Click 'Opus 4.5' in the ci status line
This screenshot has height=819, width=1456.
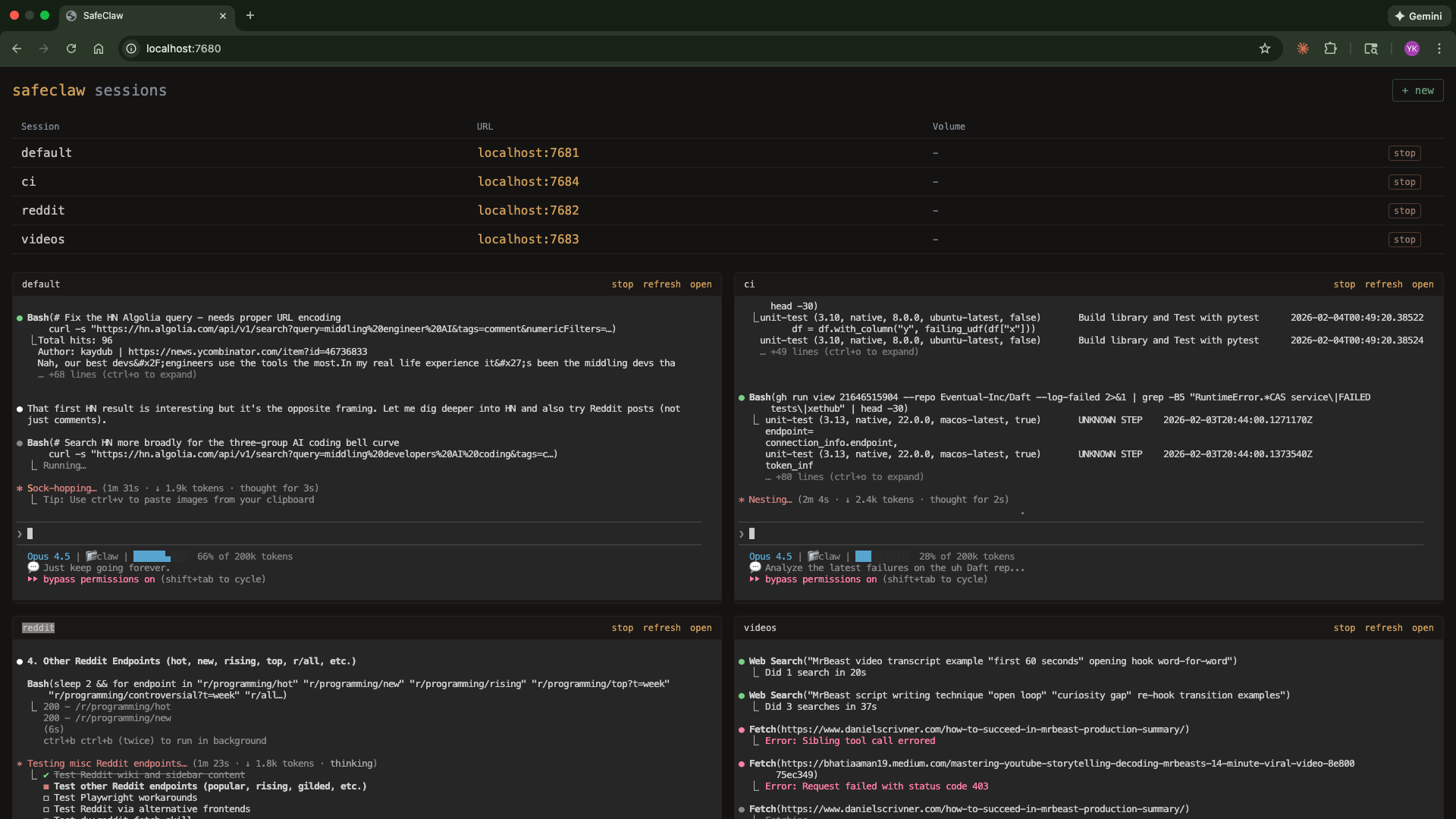pos(770,557)
